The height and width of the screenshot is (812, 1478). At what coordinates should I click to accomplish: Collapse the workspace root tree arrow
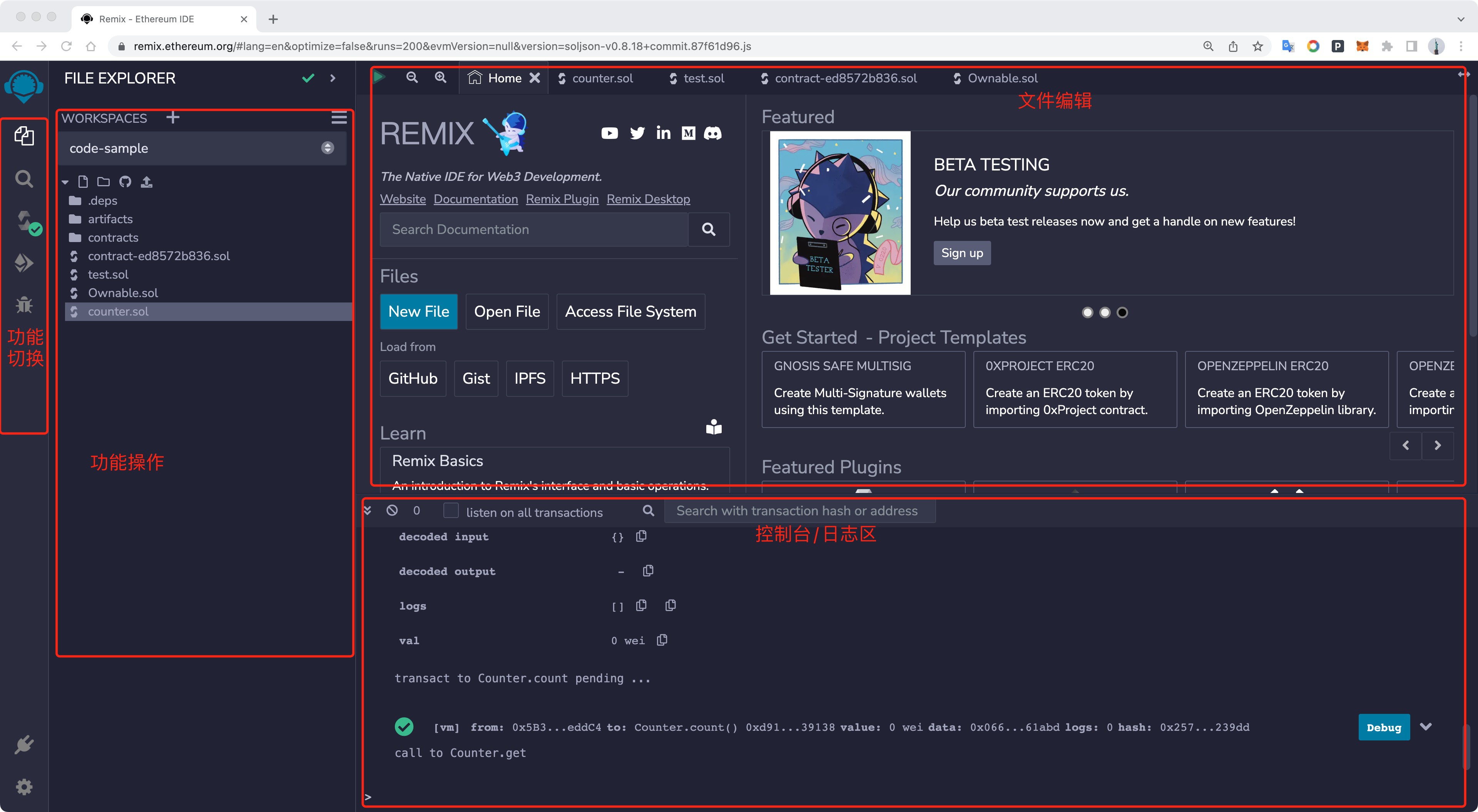point(65,182)
